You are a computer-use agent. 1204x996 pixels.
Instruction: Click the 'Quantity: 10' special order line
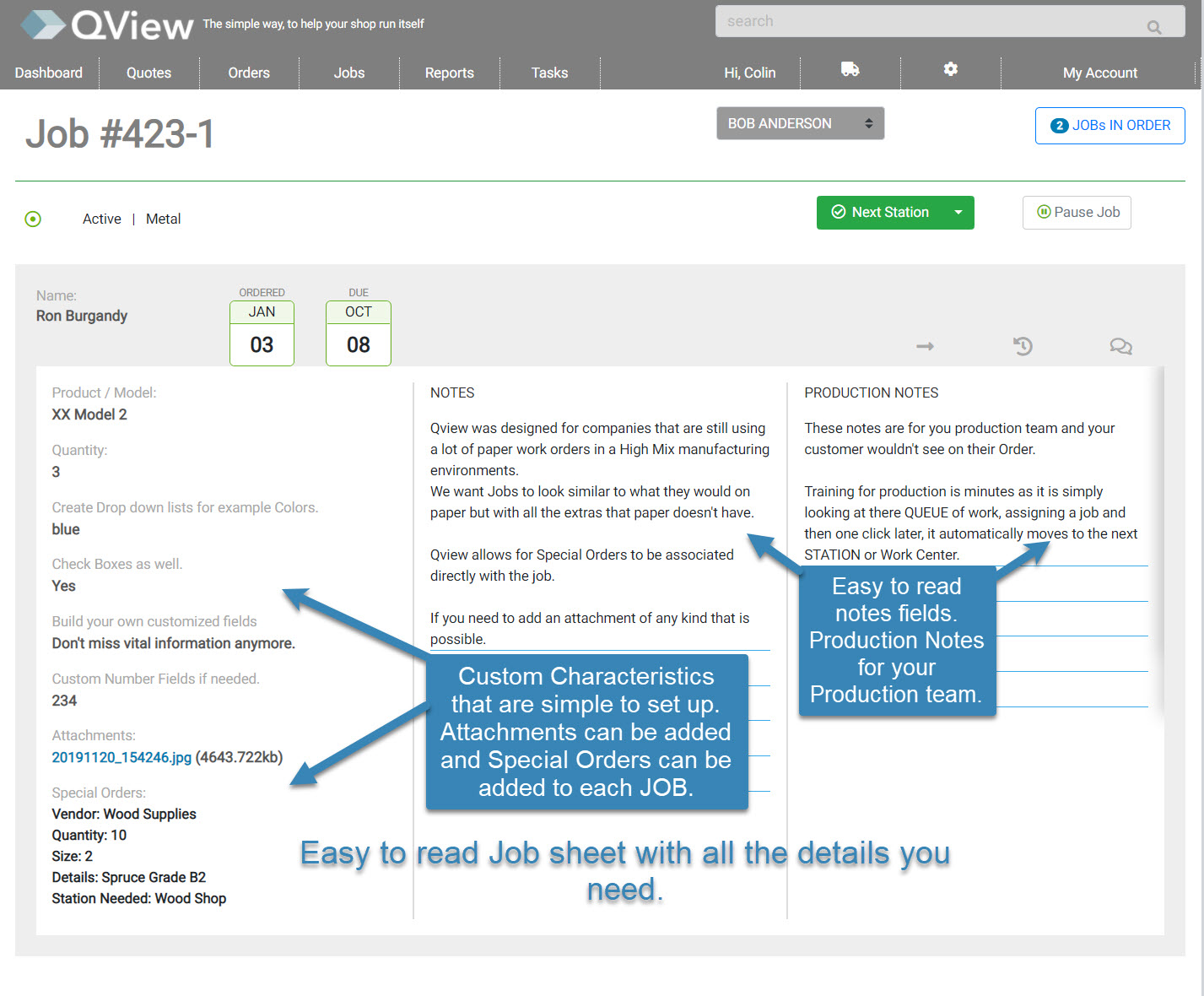point(89,835)
